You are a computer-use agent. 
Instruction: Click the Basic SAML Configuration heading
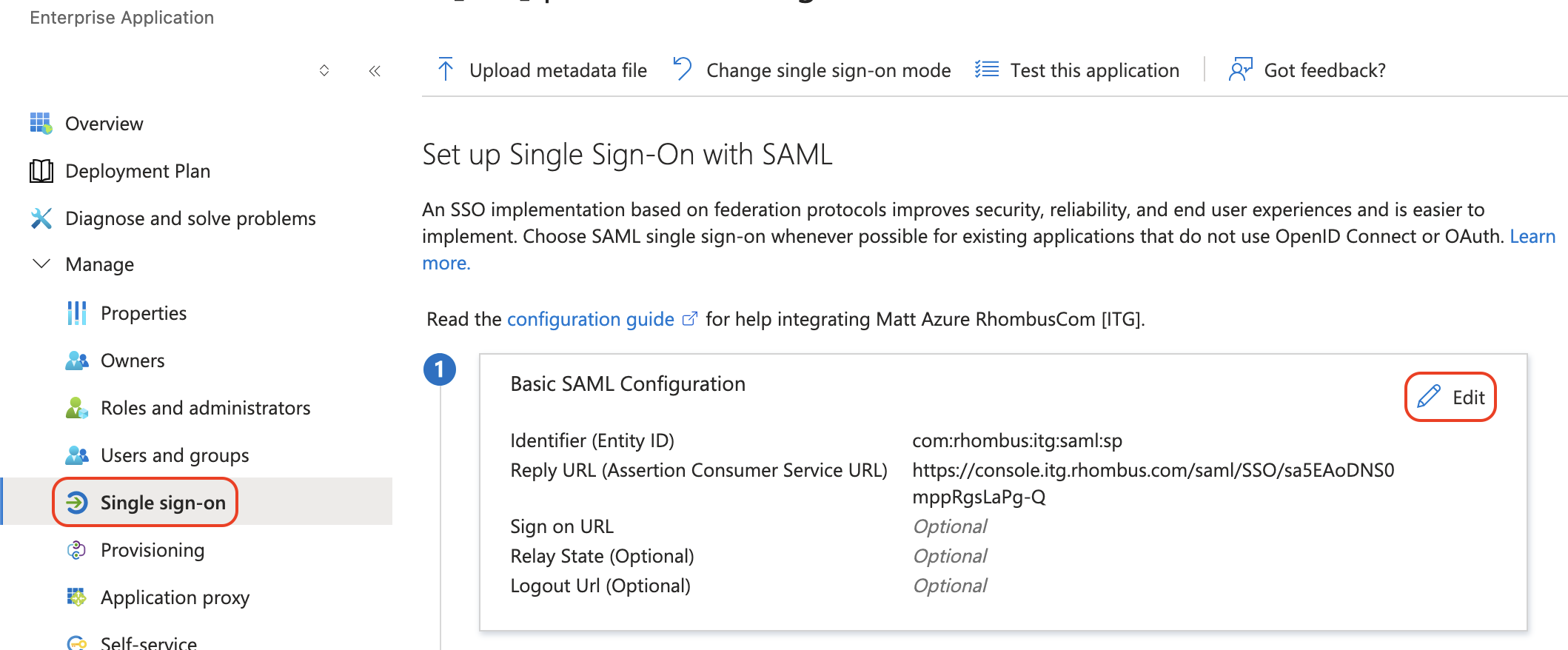[628, 383]
